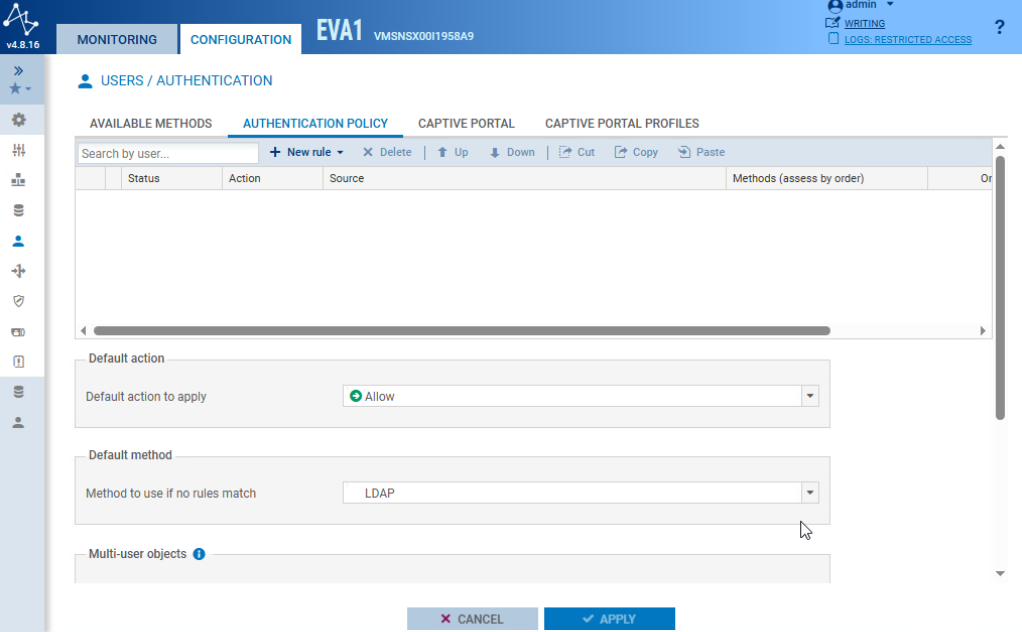
Task: Click the admin user avatar icon
Action: click(835, 6)
